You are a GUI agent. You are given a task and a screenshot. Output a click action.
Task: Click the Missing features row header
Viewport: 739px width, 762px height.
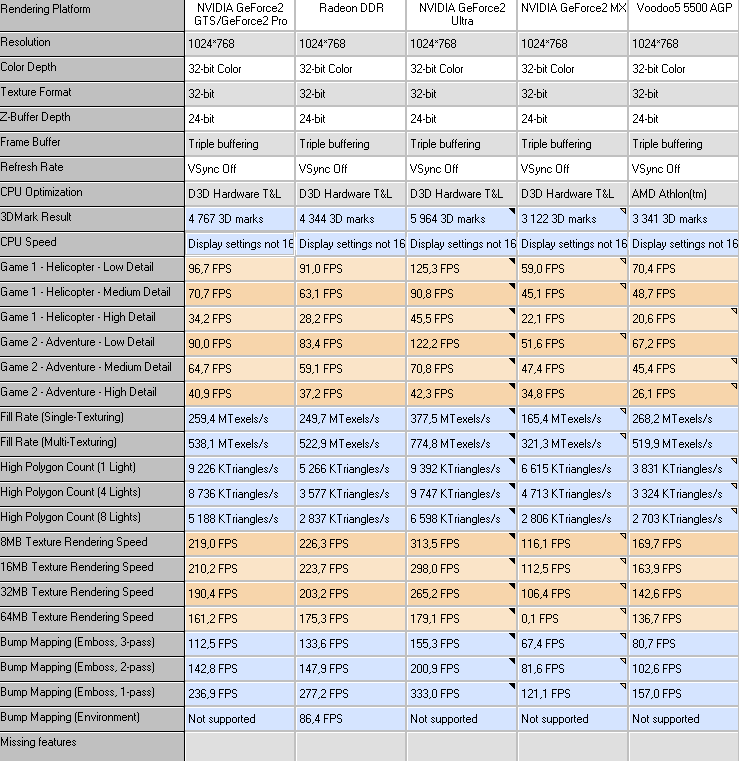pos(92,744)
